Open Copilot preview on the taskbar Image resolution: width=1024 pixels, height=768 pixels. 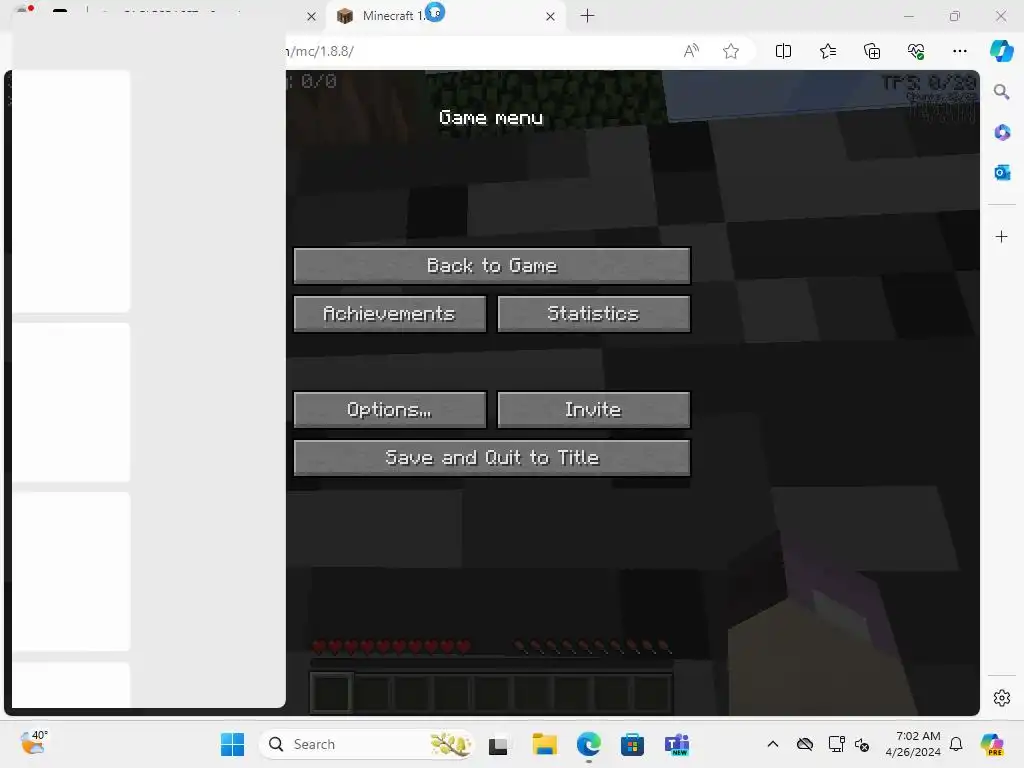click(x=993, y=744)
